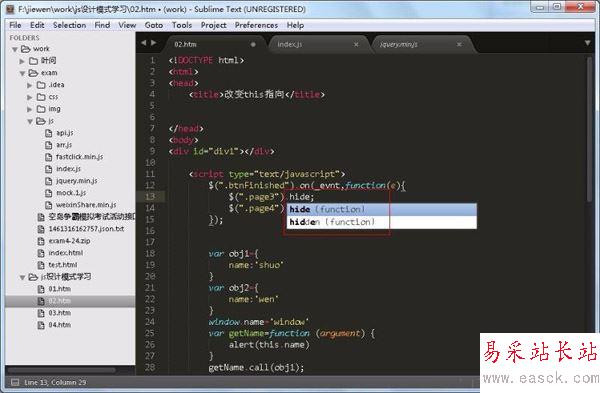Expand the css folder
Screen dimensions: 600x393
coord(29,98)
